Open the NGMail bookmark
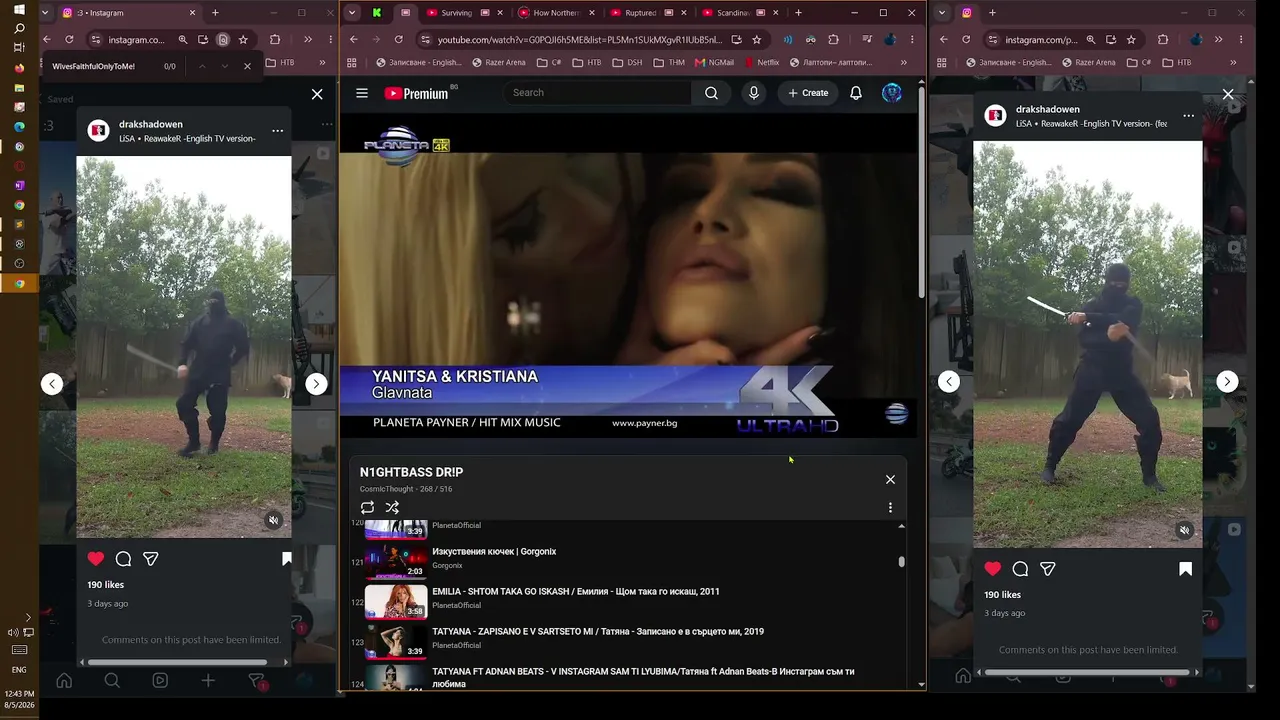Screen dimensions: 1280x720 click(x=714, y=62)
